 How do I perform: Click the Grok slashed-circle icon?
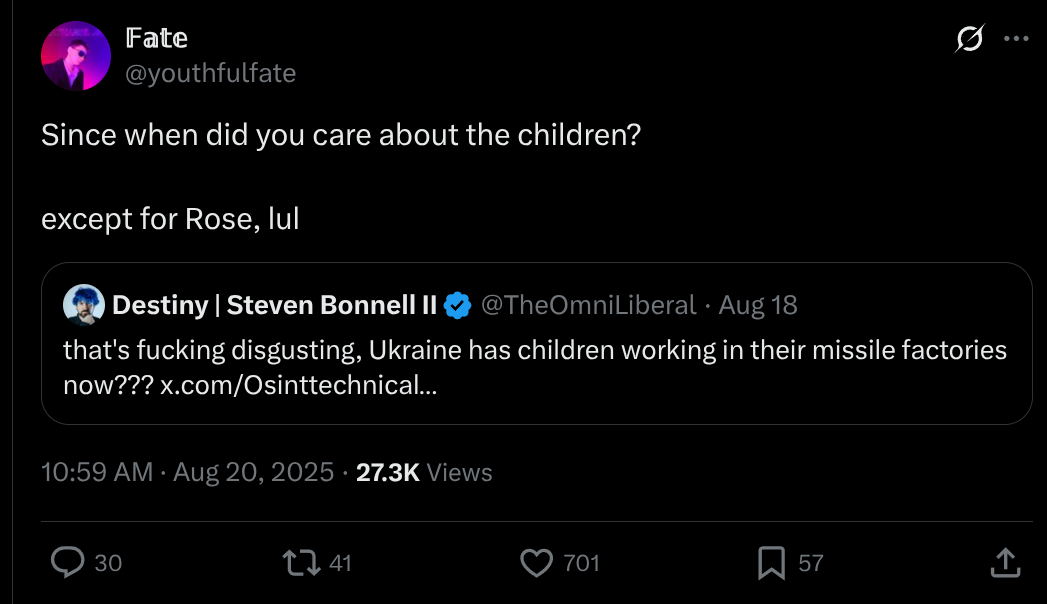970,38
